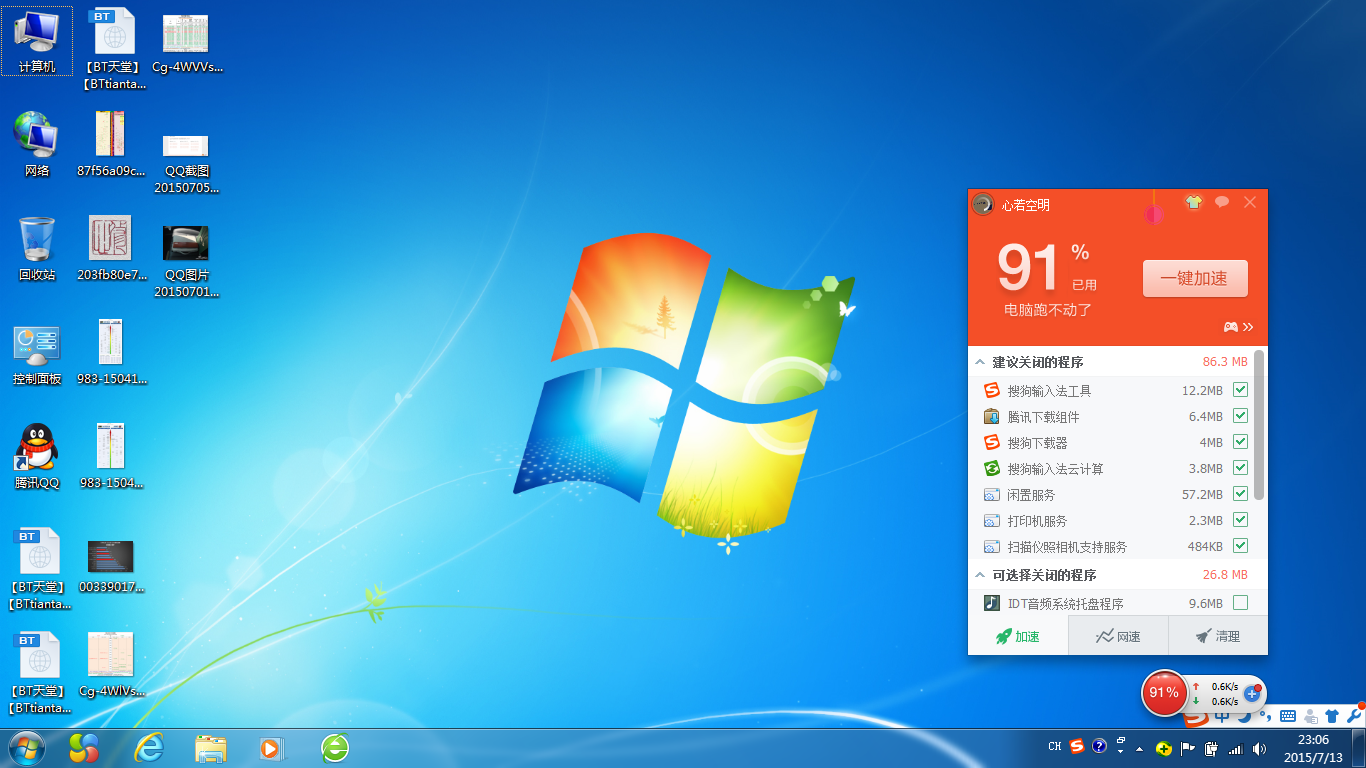Uncheck the 闲置服务 checkbox
This screenshot has height=768, width=1366.
(1240, 494)
